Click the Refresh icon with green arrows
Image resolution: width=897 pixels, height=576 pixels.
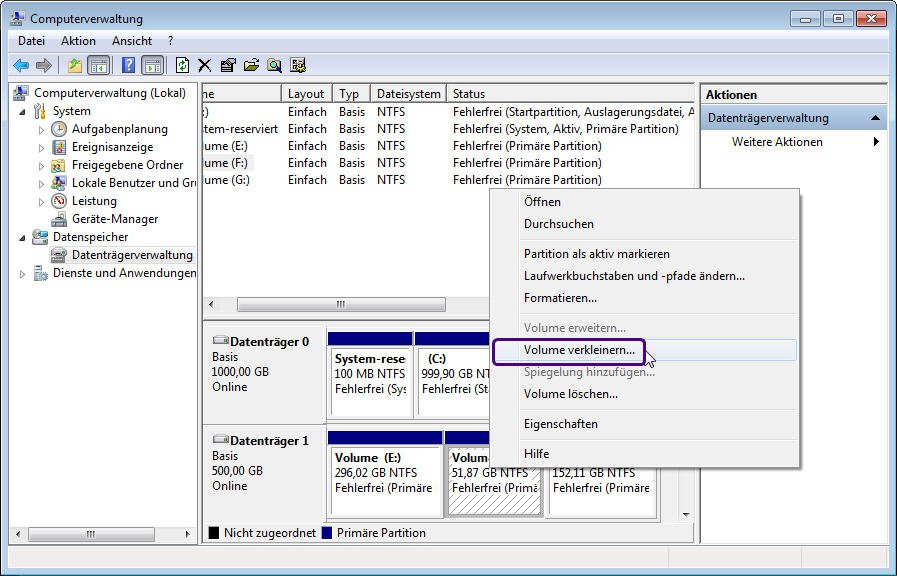(x=182, y=65)
